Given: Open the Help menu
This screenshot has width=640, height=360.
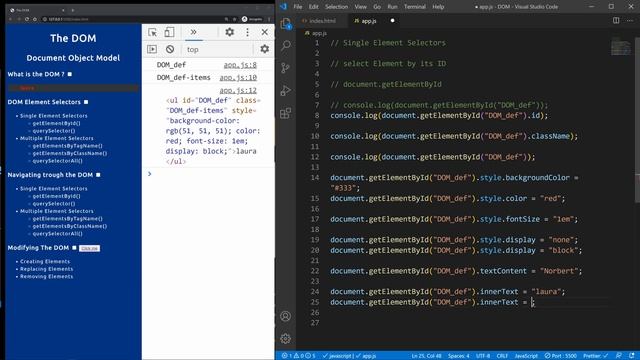Looking at the screenshot, I should pos(438,7).
